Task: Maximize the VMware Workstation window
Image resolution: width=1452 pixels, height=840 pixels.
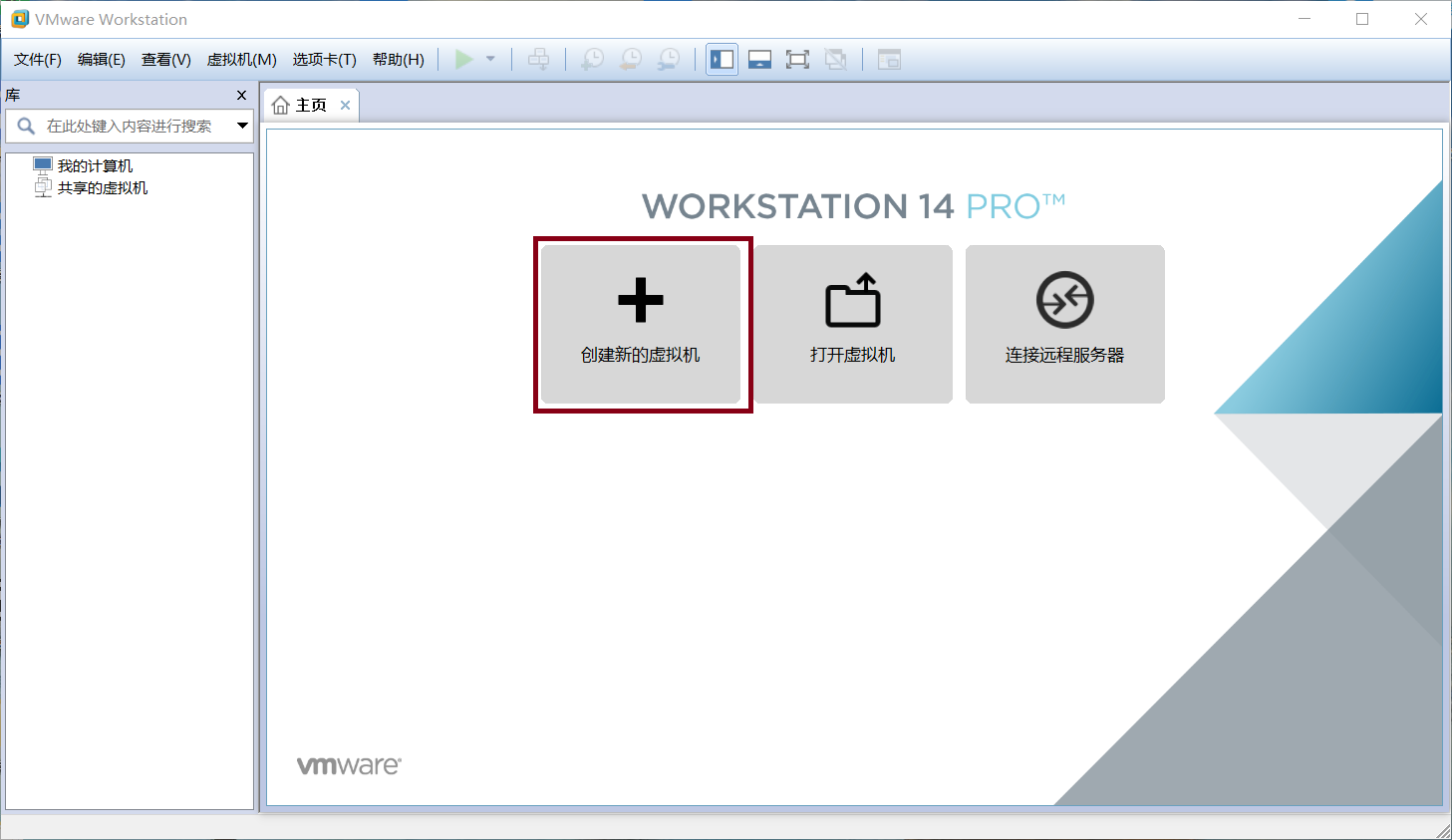Action: (x=1362, y=19)
